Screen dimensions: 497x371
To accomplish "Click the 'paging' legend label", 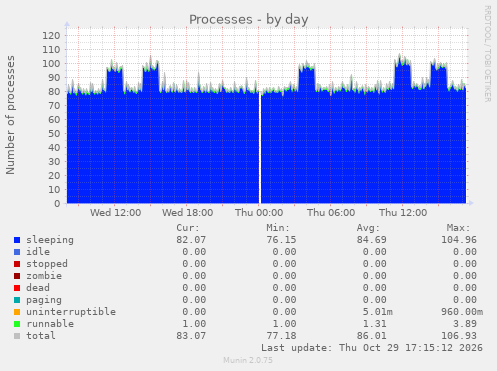I will 44,300.
